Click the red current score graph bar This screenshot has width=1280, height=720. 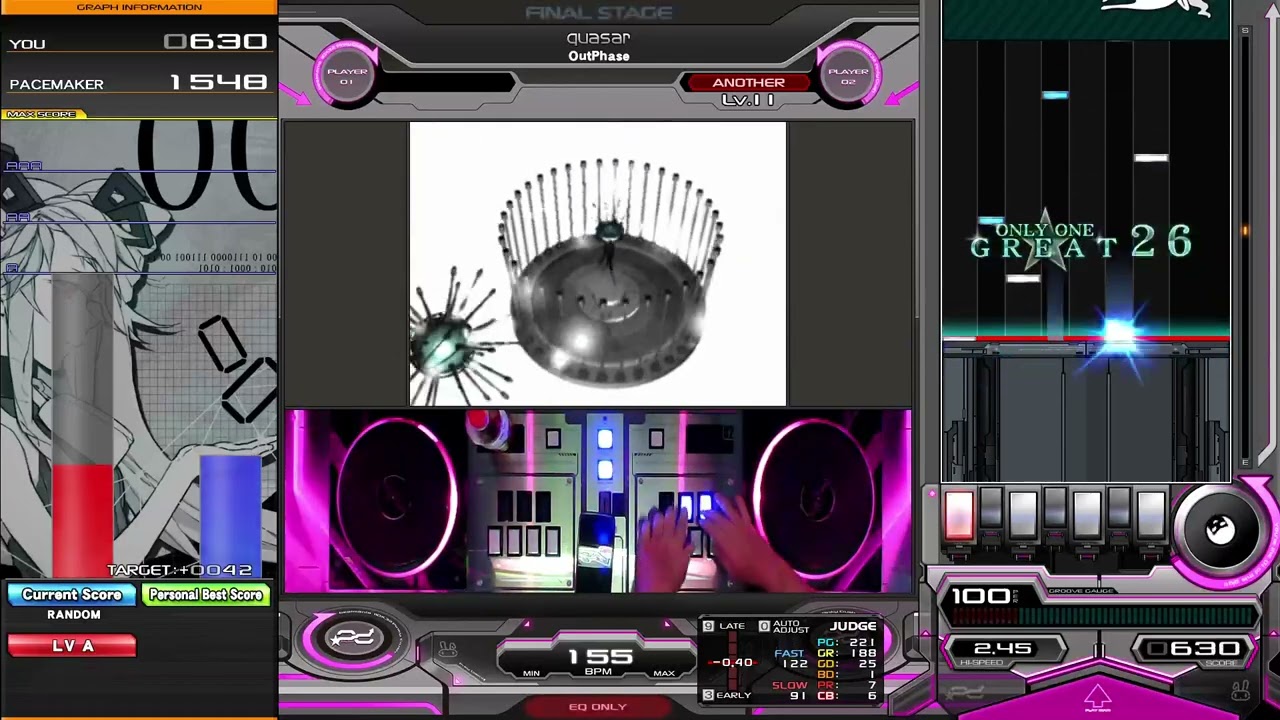pos(83,521)
